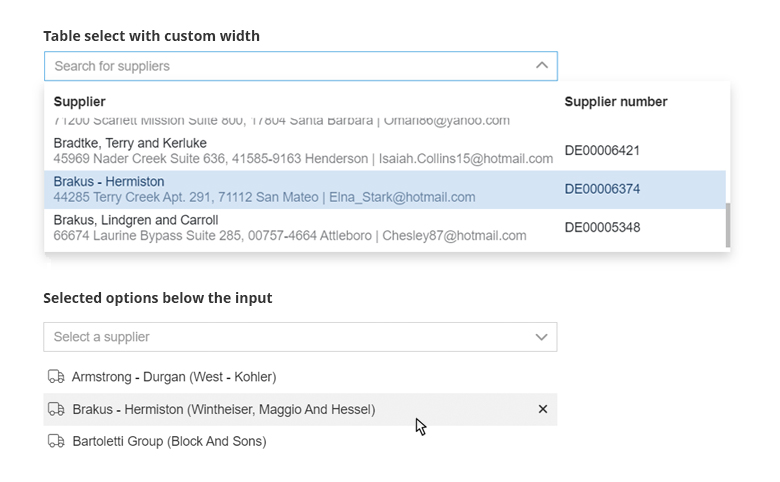Click the Search for suppliers input field
The height and width of the screenshot is (482, 780).
coord(300,66)
